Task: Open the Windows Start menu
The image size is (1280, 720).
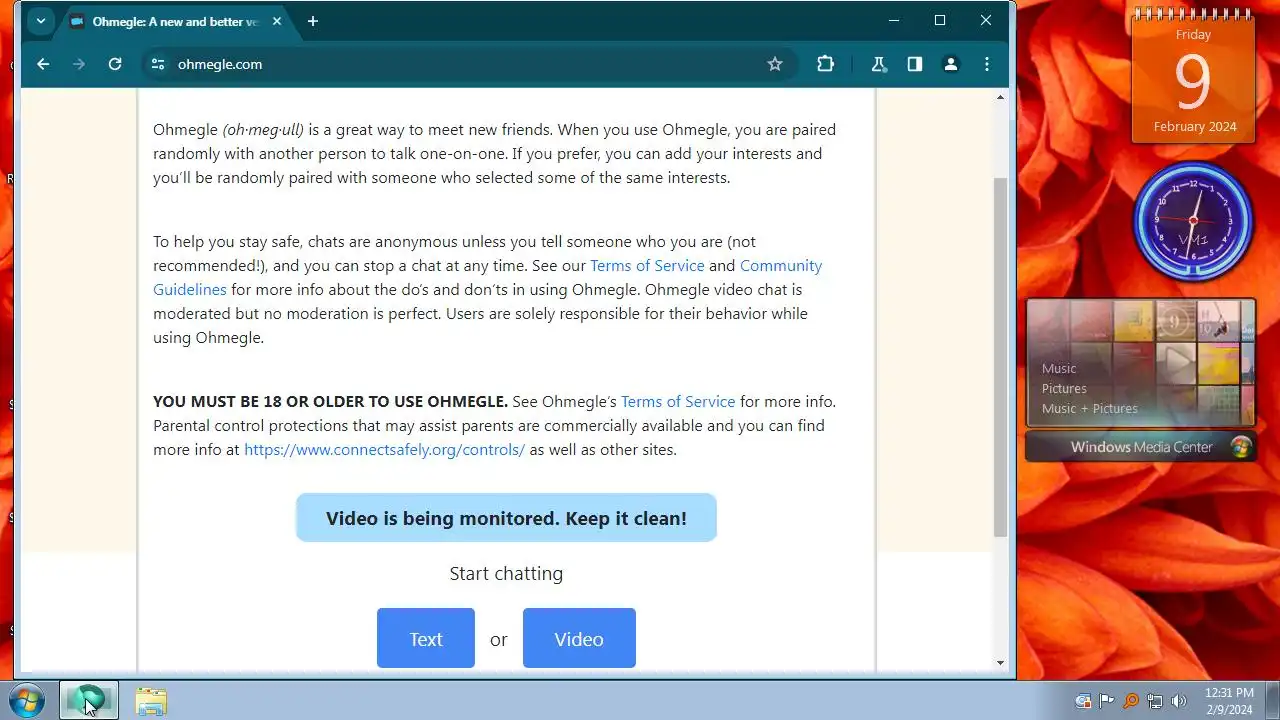Action: click(x=26, y=701)
